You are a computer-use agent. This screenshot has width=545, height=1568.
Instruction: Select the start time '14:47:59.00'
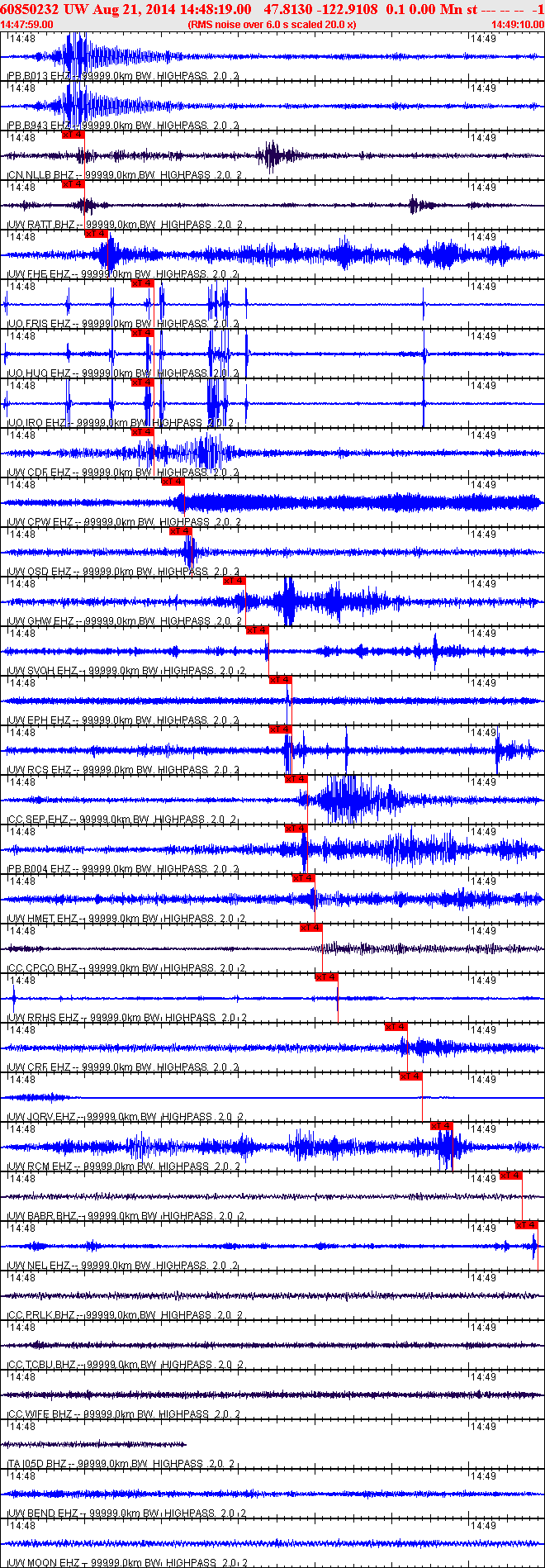(27, 25)
